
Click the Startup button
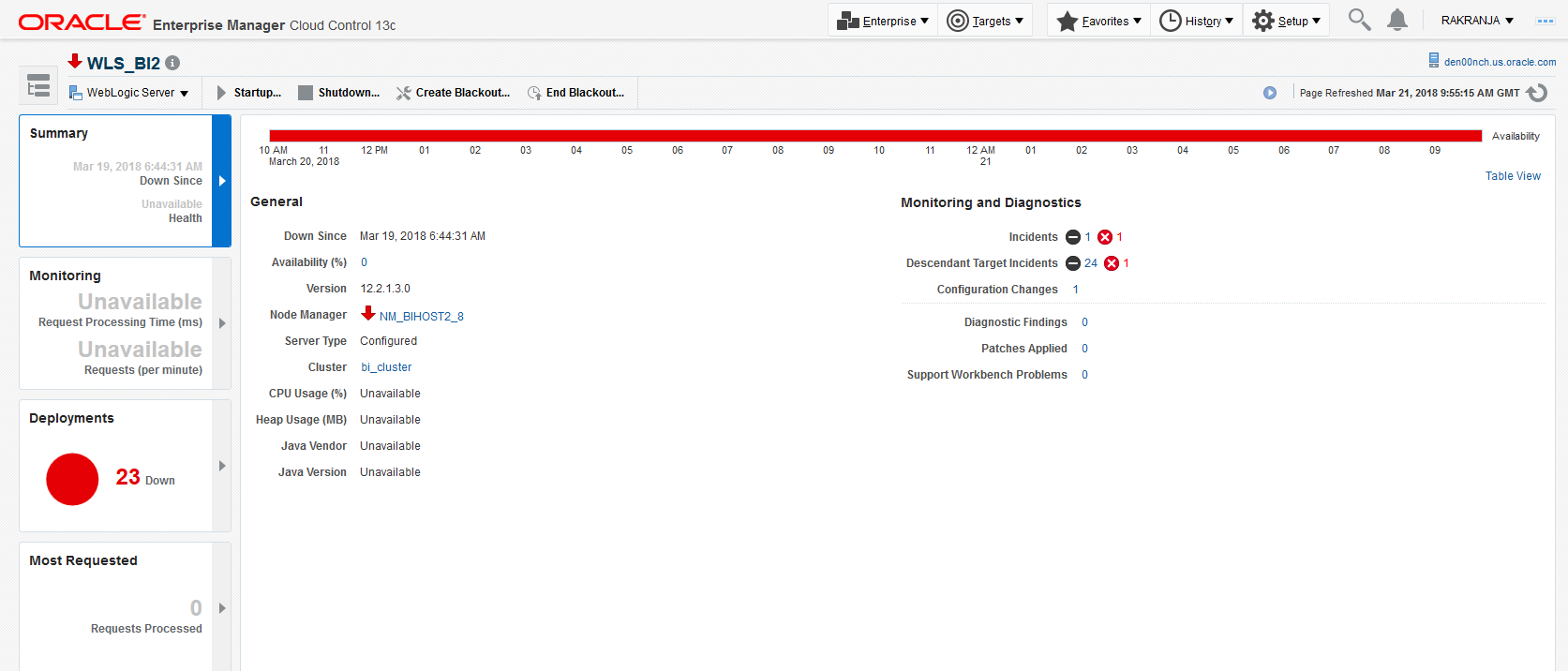pyautogui.click(x=248, y=93)
